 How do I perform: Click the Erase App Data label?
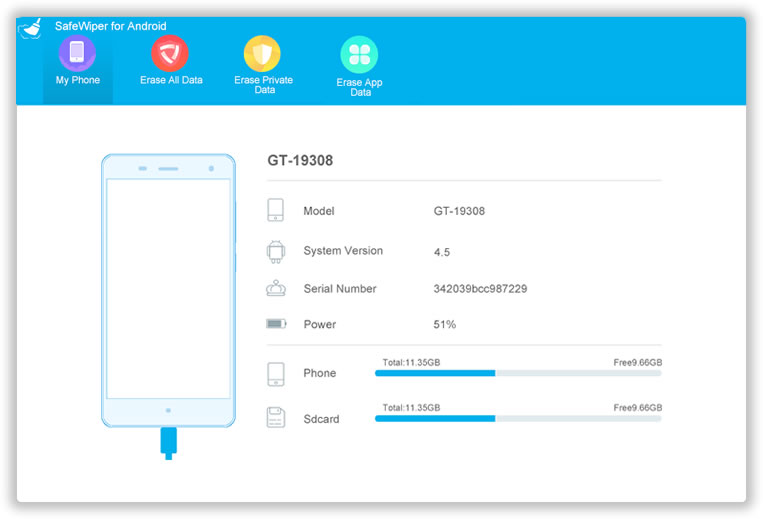(x=359, y=87)
